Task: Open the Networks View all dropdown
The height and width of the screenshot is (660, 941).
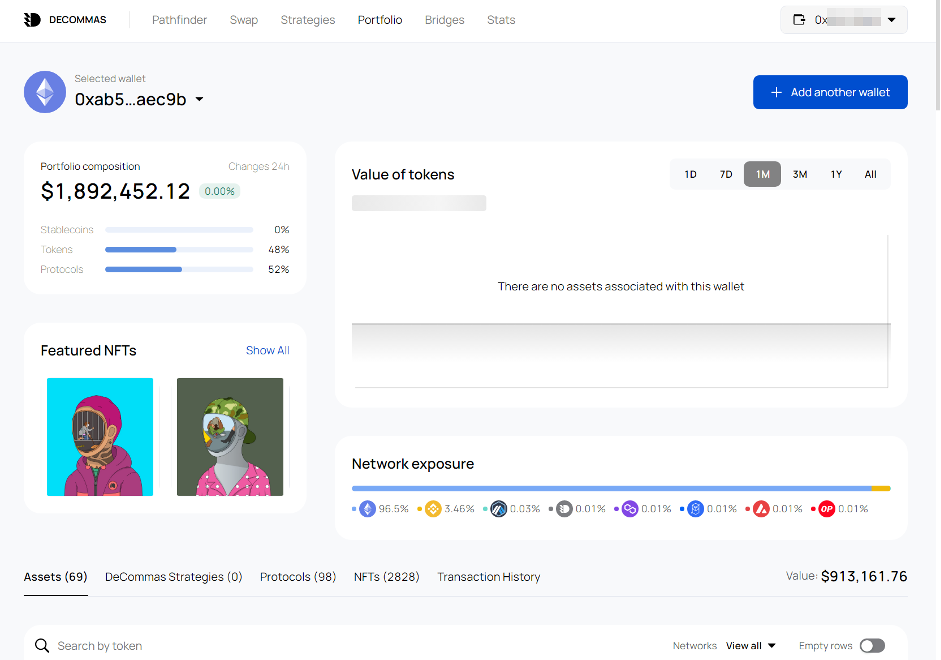Action: tap(751, 646)
